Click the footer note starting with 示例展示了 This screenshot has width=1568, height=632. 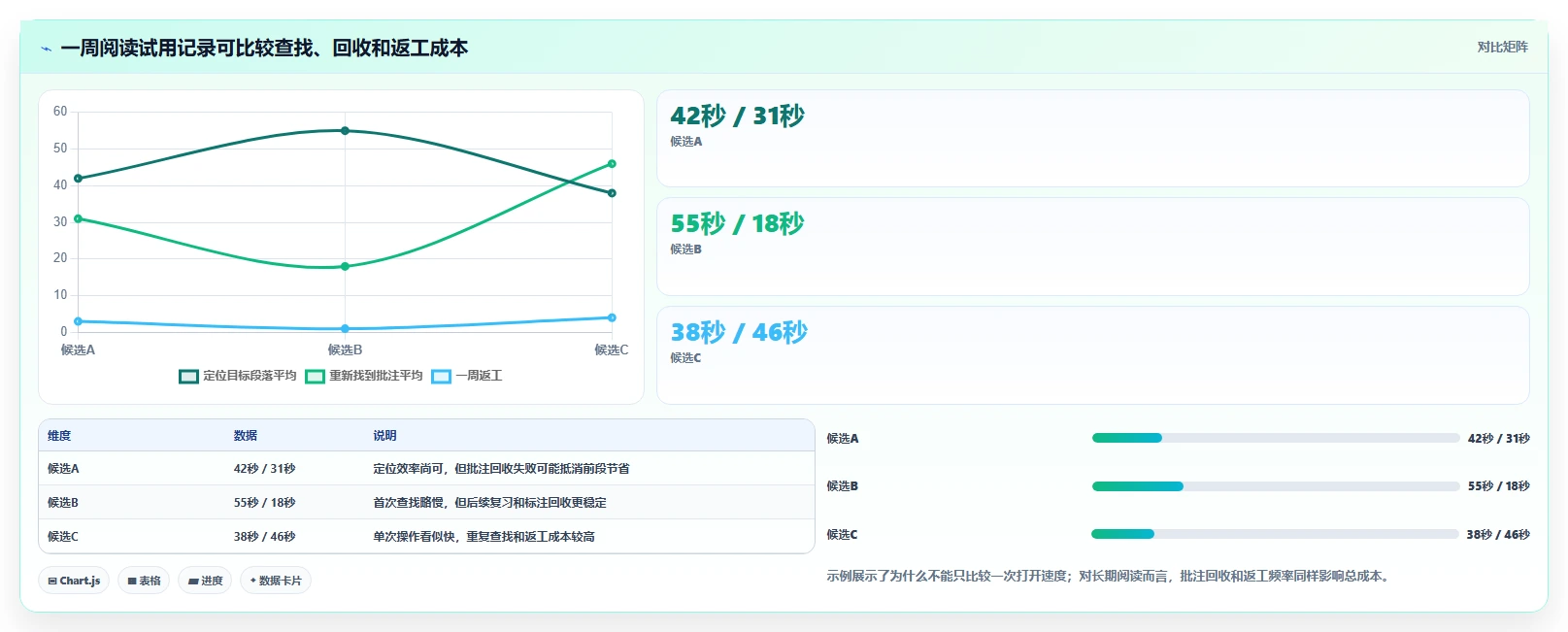point(1111,576)
